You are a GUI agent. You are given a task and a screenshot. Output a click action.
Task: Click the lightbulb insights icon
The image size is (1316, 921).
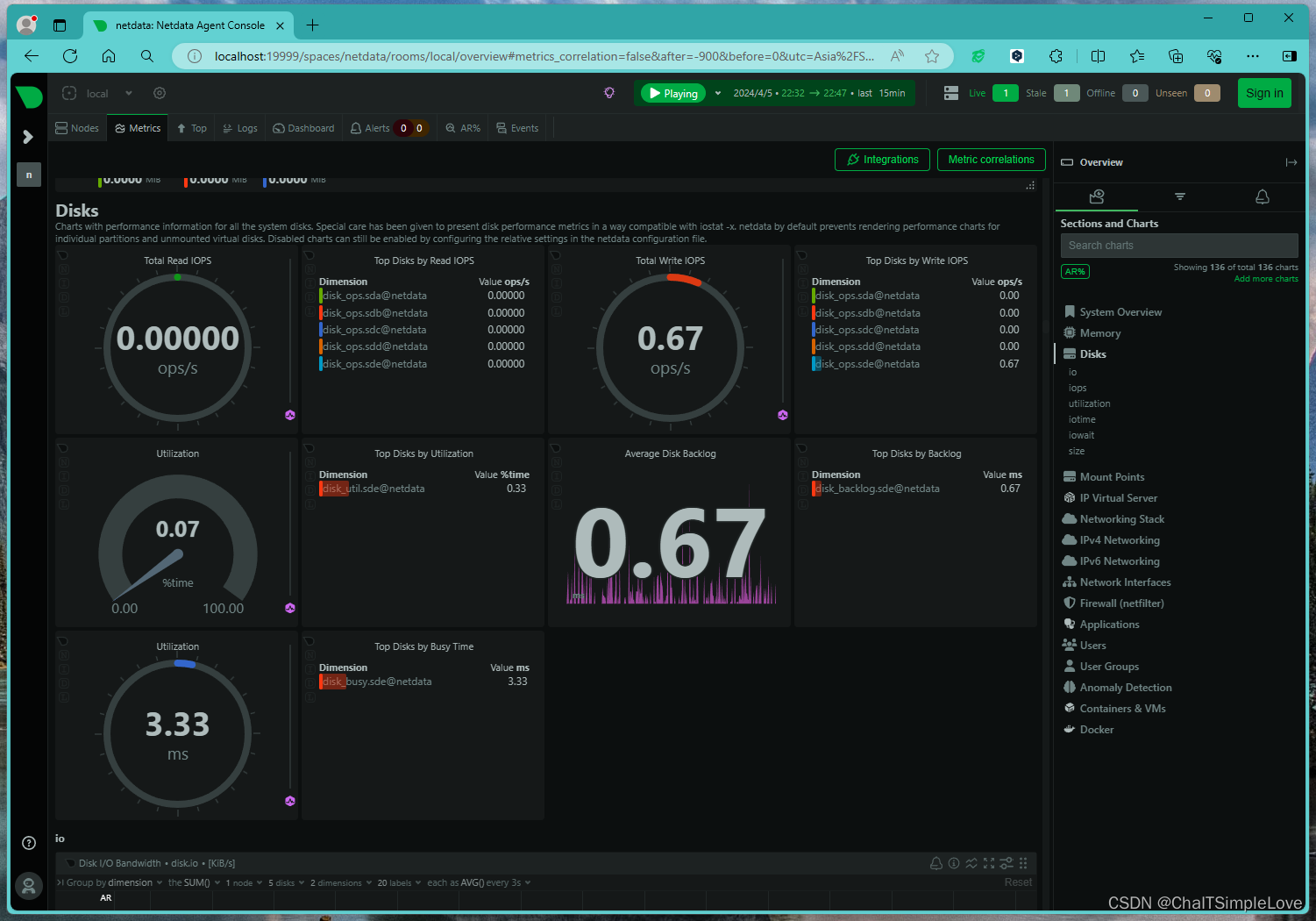(x=609, y=93)
